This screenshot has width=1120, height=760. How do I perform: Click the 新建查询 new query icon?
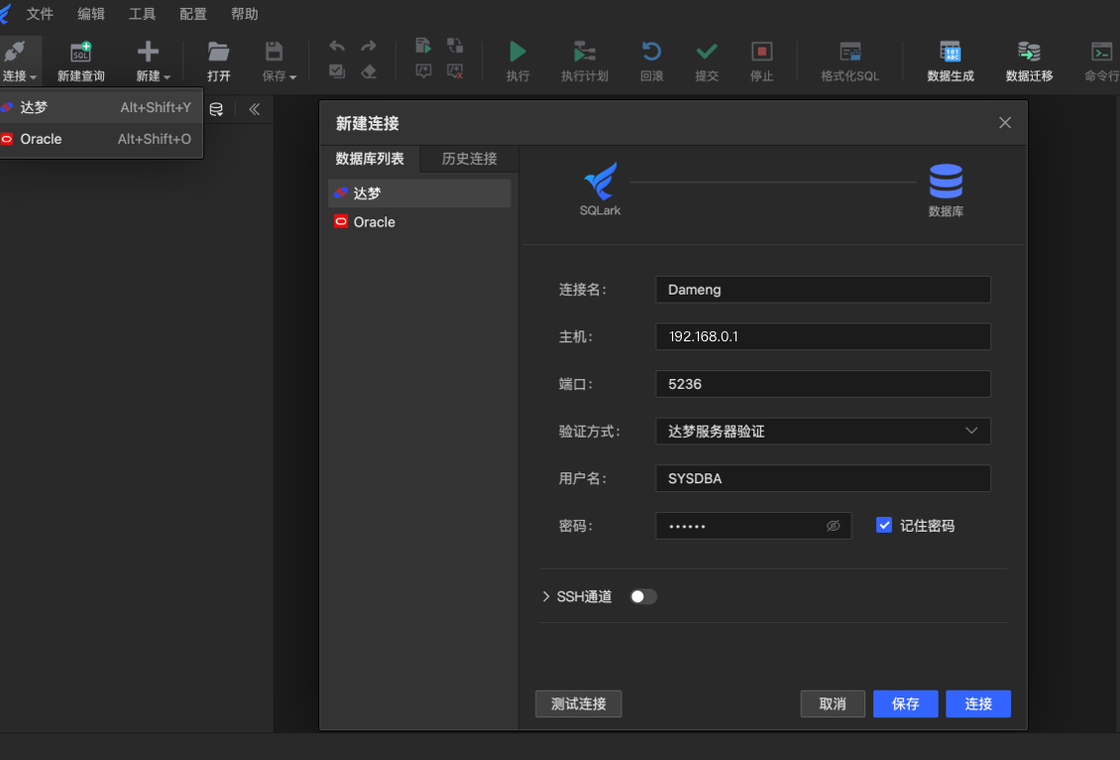[81, 52]
